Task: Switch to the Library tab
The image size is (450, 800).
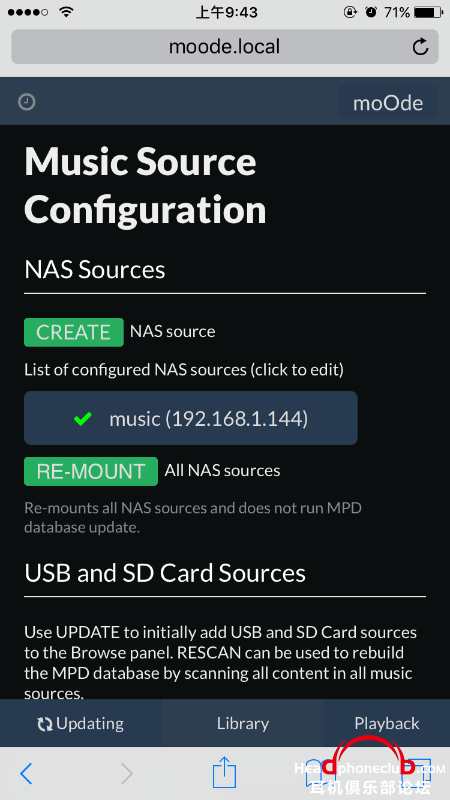Action: pos(243,723)
